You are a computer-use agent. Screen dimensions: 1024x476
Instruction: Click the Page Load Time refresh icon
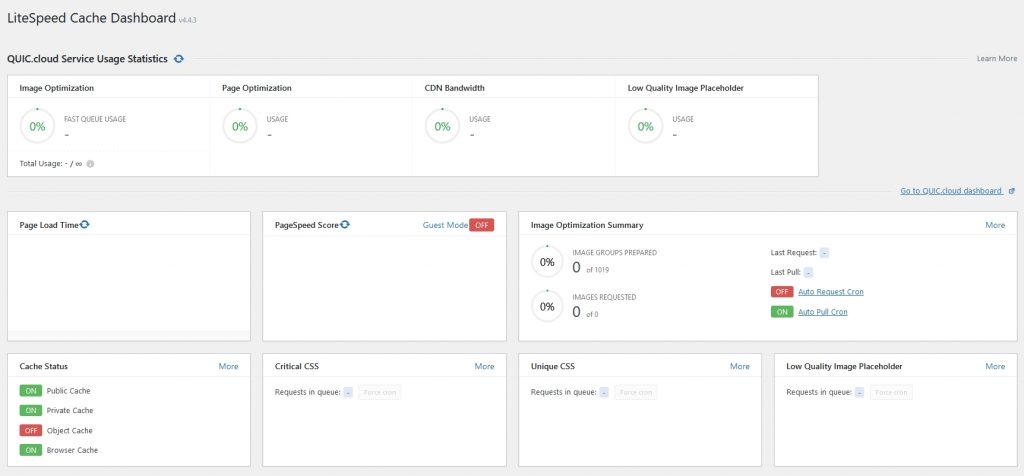85,225
